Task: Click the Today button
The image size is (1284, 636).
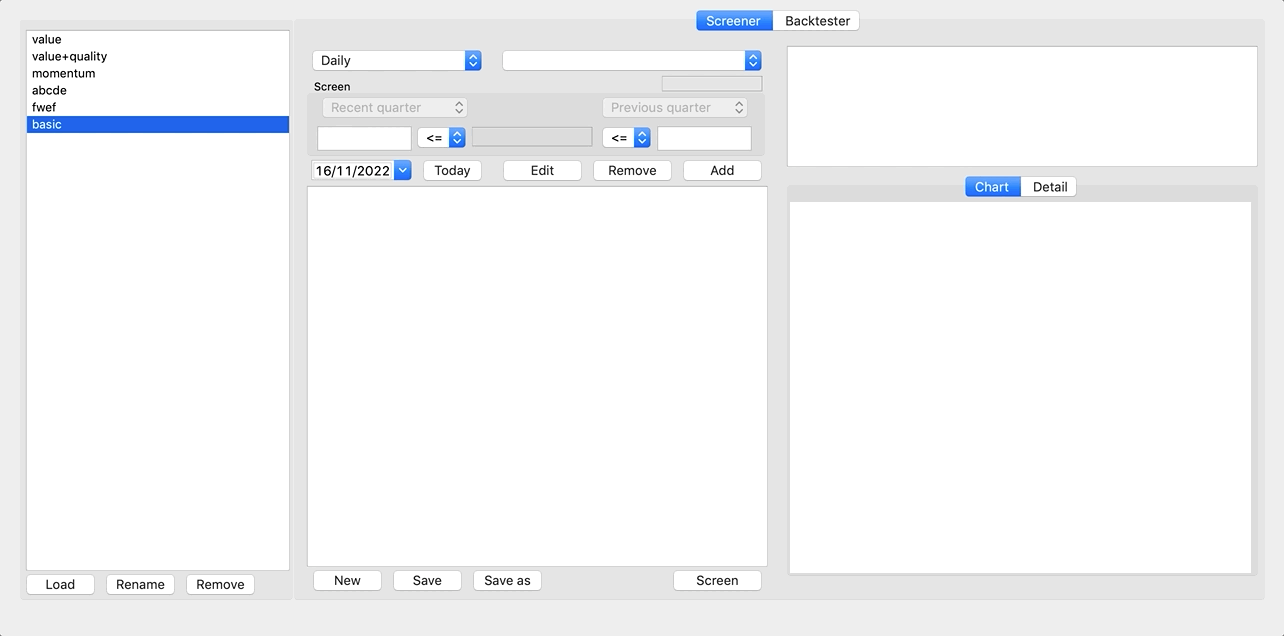Action: tap(452, 171)
